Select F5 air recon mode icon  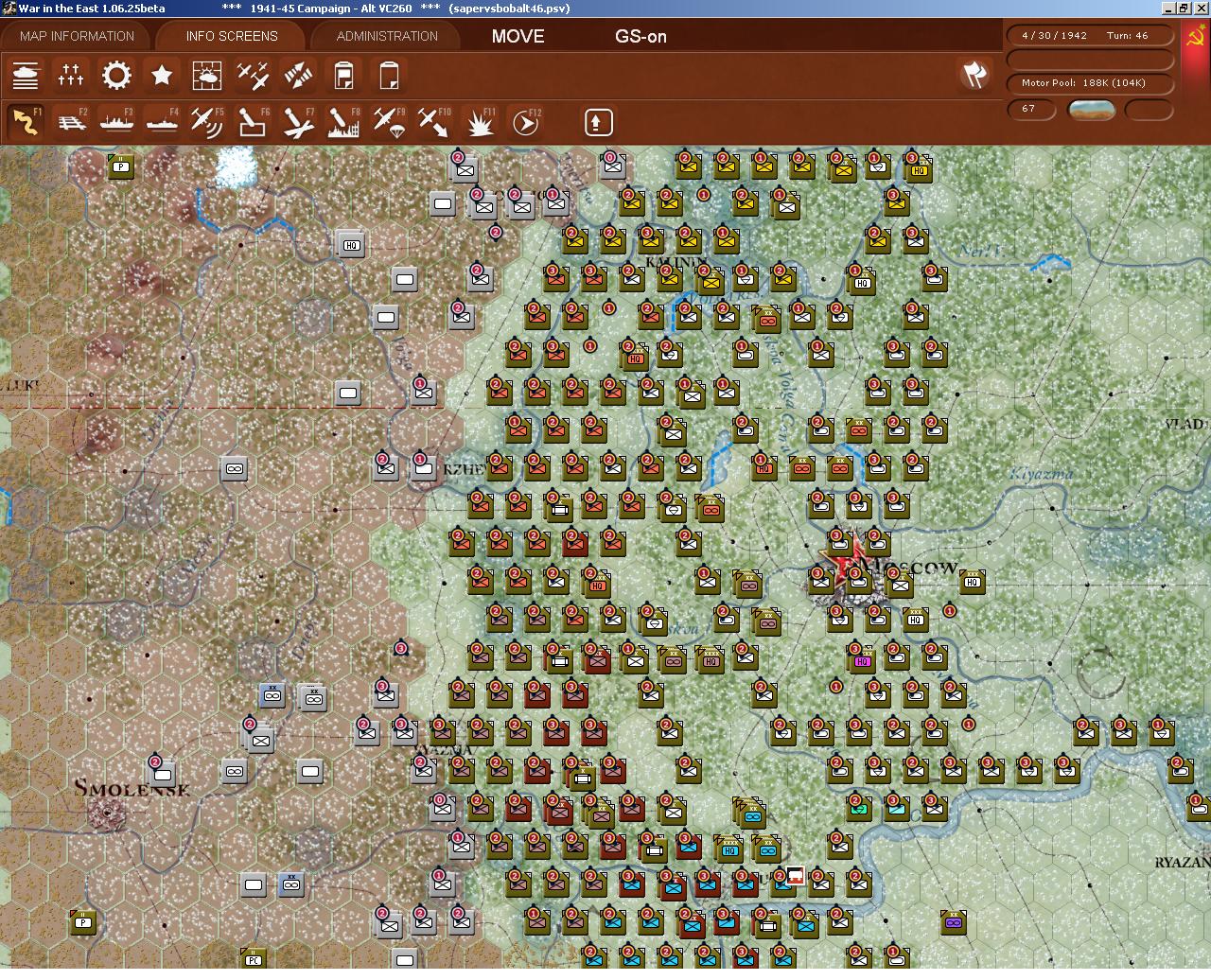[207, 122]
